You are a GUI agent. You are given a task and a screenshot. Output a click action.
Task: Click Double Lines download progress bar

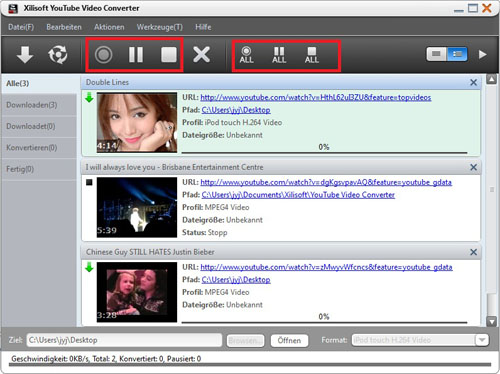(324, 153)
